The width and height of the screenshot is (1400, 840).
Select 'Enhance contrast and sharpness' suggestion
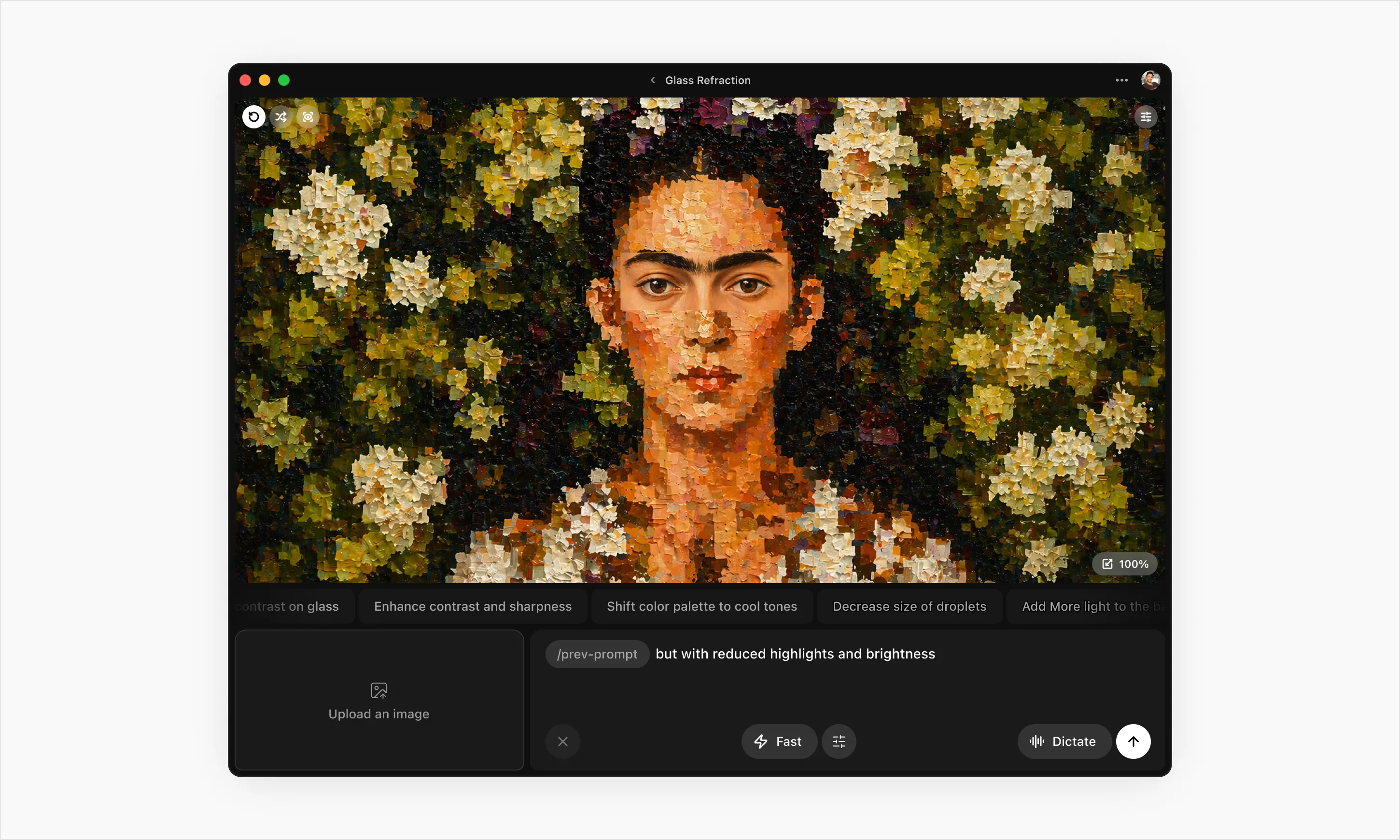tap(473, 606)
